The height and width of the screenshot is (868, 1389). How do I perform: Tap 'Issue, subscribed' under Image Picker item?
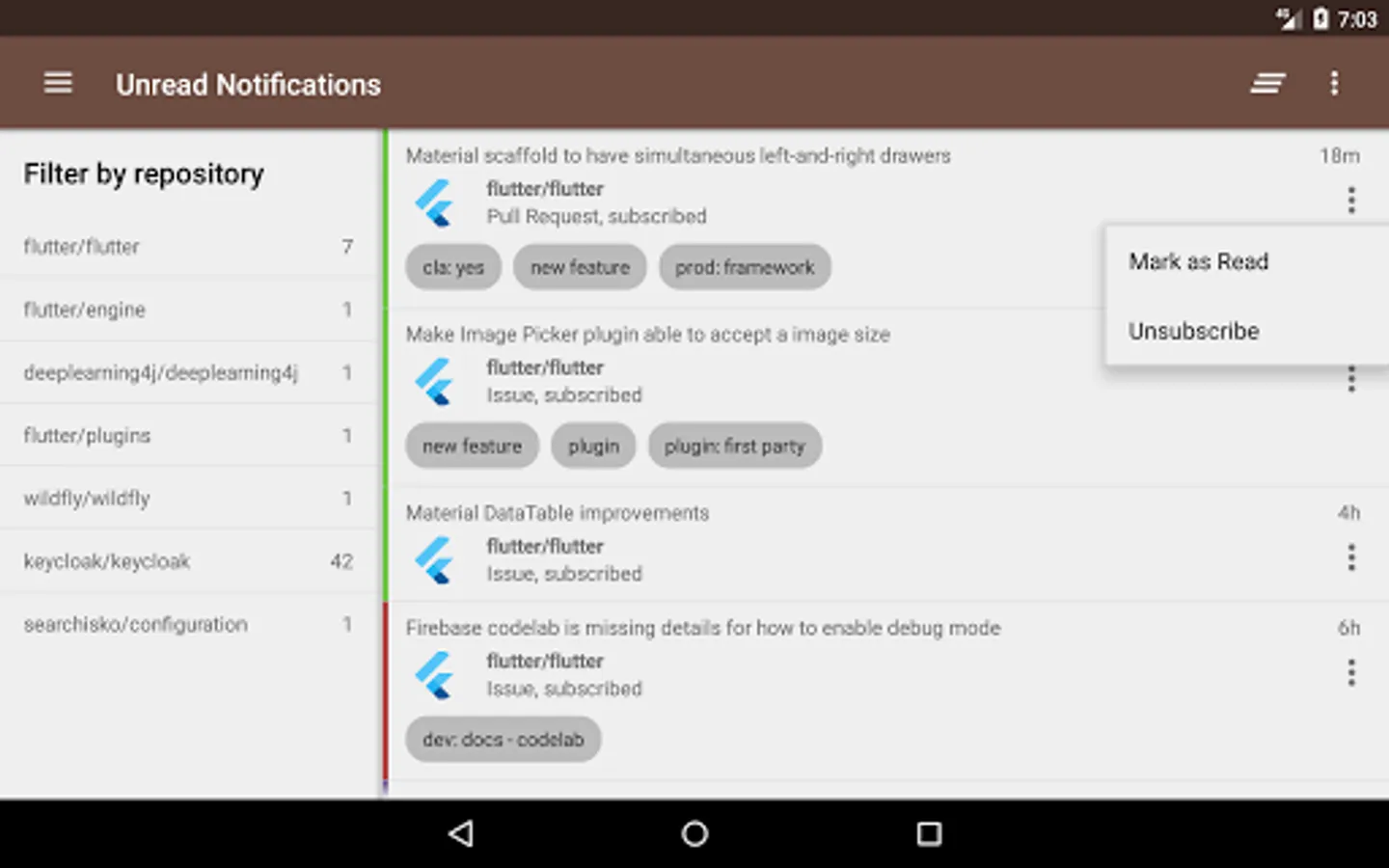[564, 395]
